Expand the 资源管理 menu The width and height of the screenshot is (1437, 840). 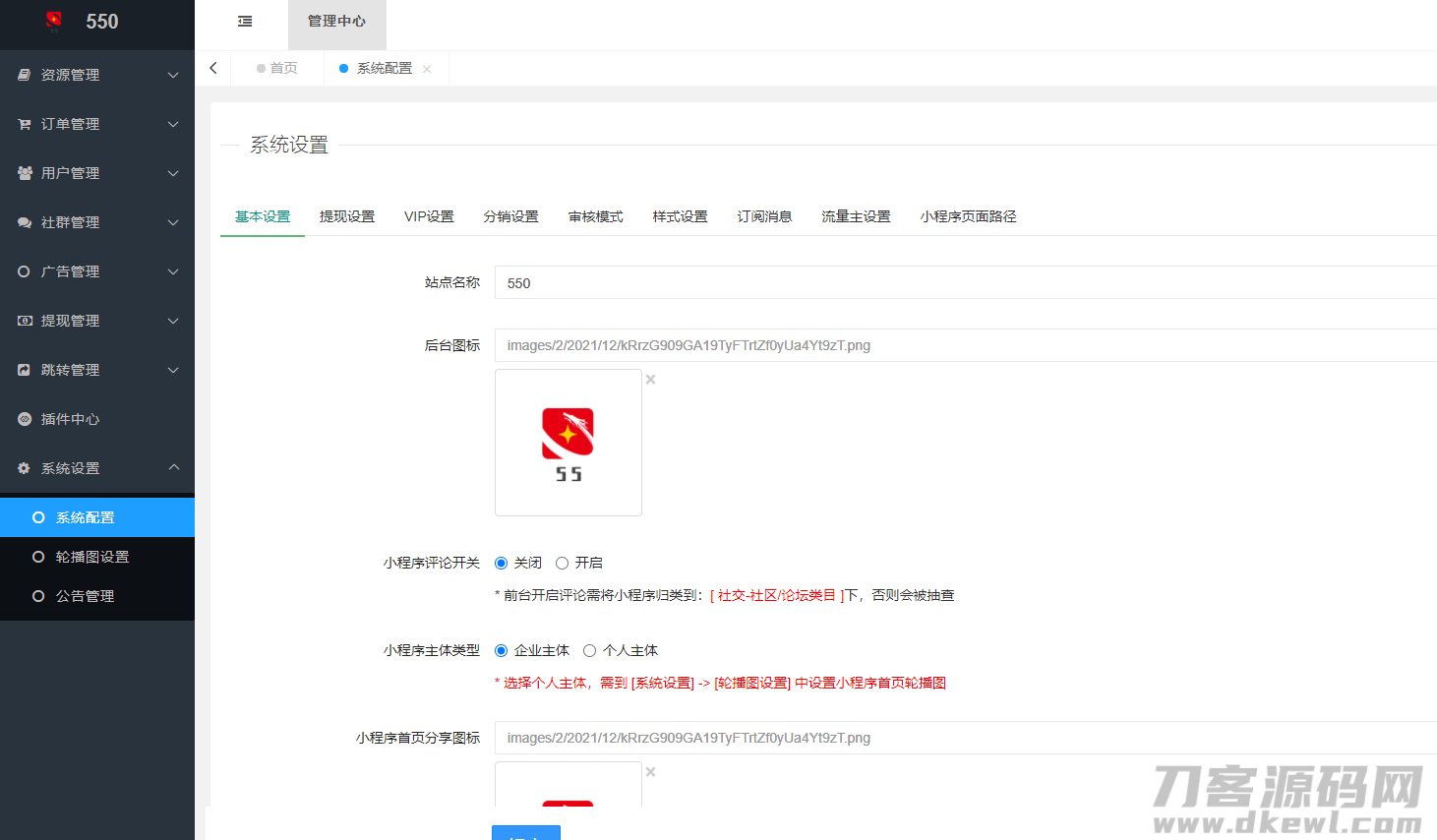point(96,75)
